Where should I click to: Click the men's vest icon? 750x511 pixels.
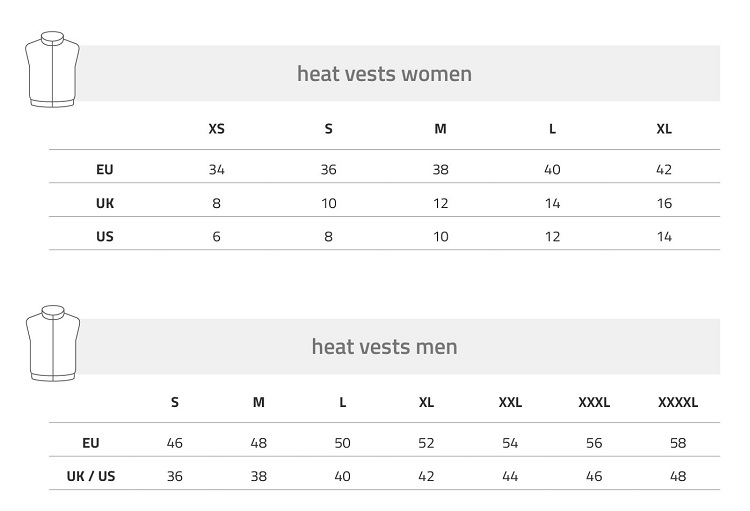pos(52,343)
